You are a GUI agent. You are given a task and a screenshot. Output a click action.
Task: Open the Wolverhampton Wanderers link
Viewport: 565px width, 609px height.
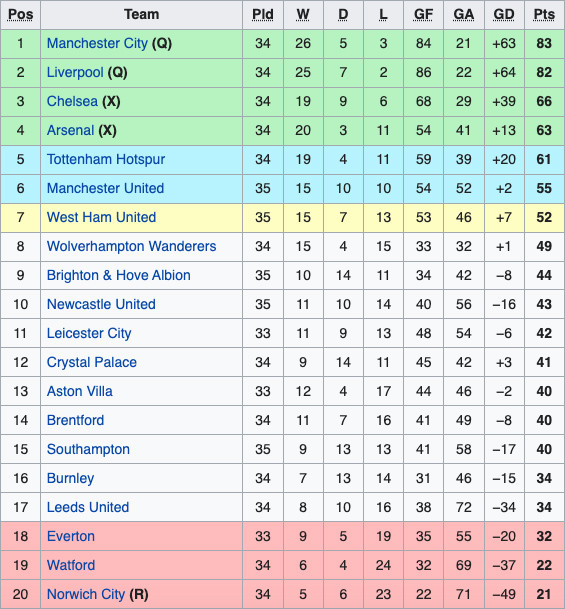[x=131, y=247]
